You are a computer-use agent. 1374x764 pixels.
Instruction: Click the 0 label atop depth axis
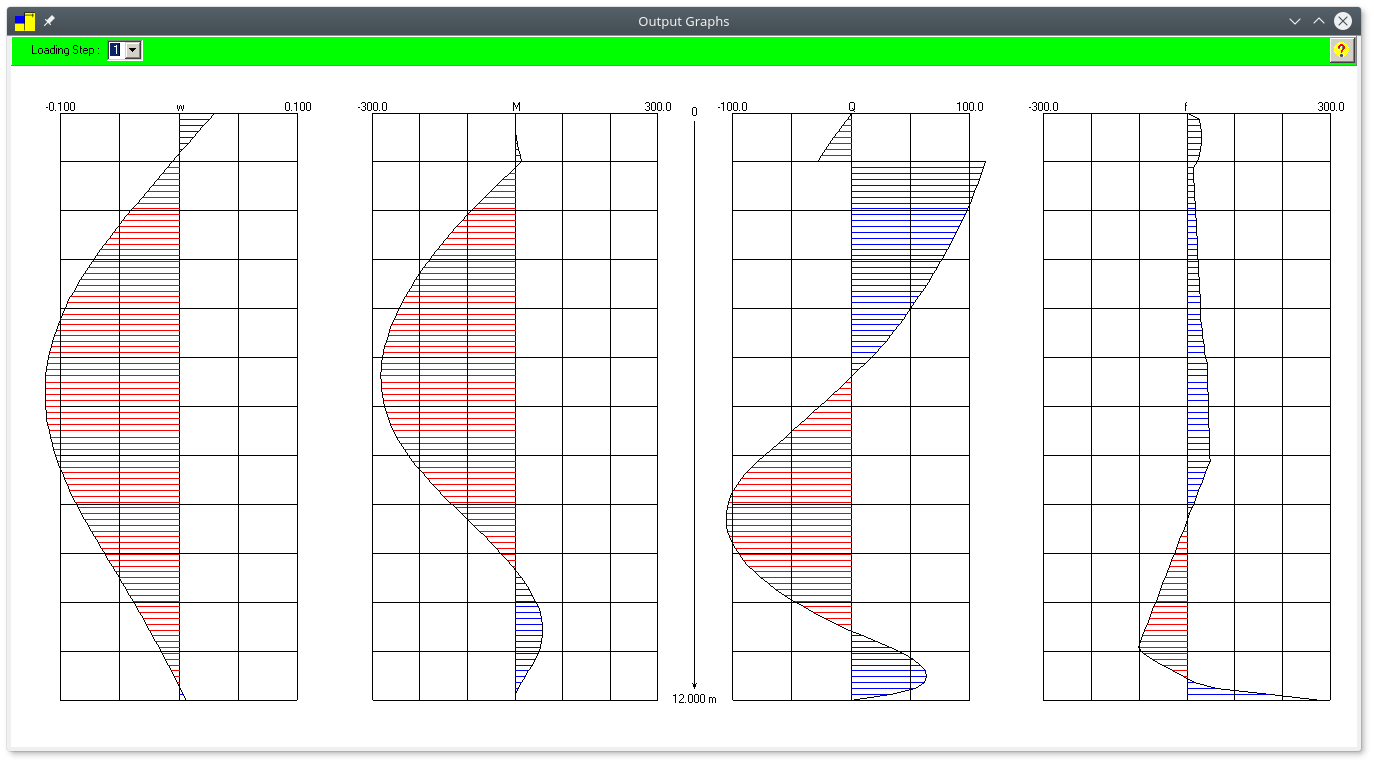694,112
